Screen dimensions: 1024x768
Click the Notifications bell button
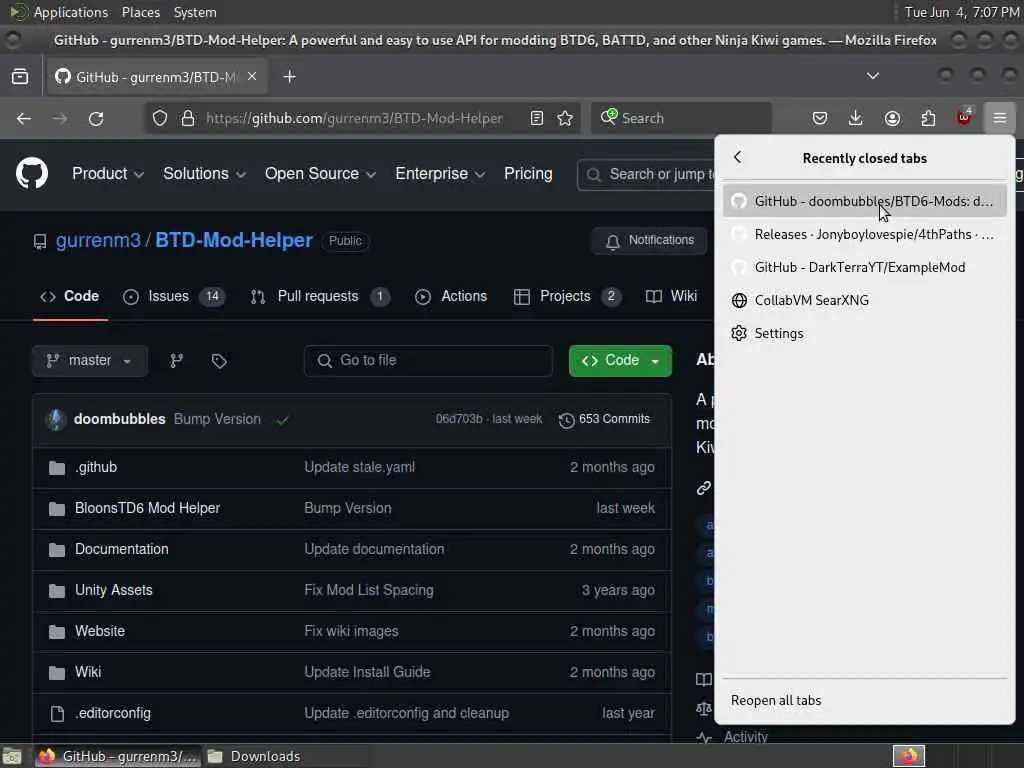point(648,241)
